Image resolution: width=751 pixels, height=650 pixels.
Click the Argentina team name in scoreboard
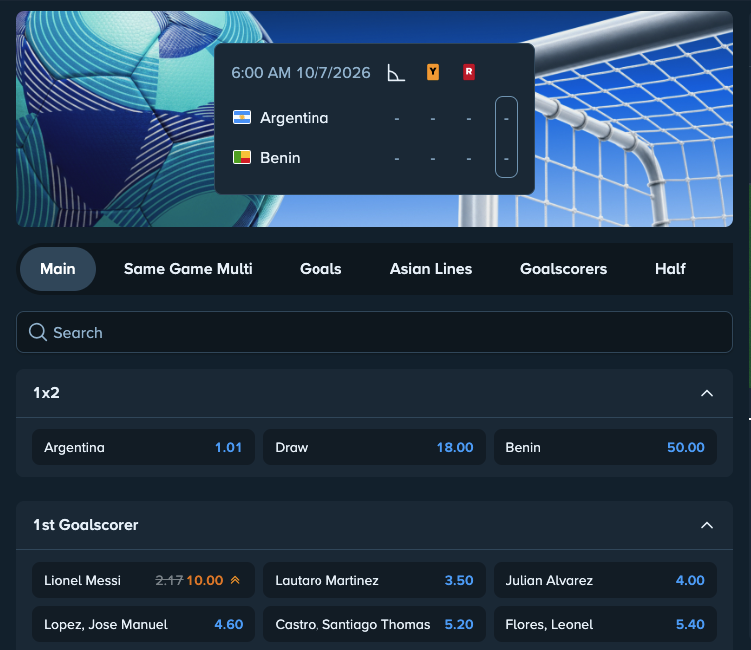(x=294, y=118)
